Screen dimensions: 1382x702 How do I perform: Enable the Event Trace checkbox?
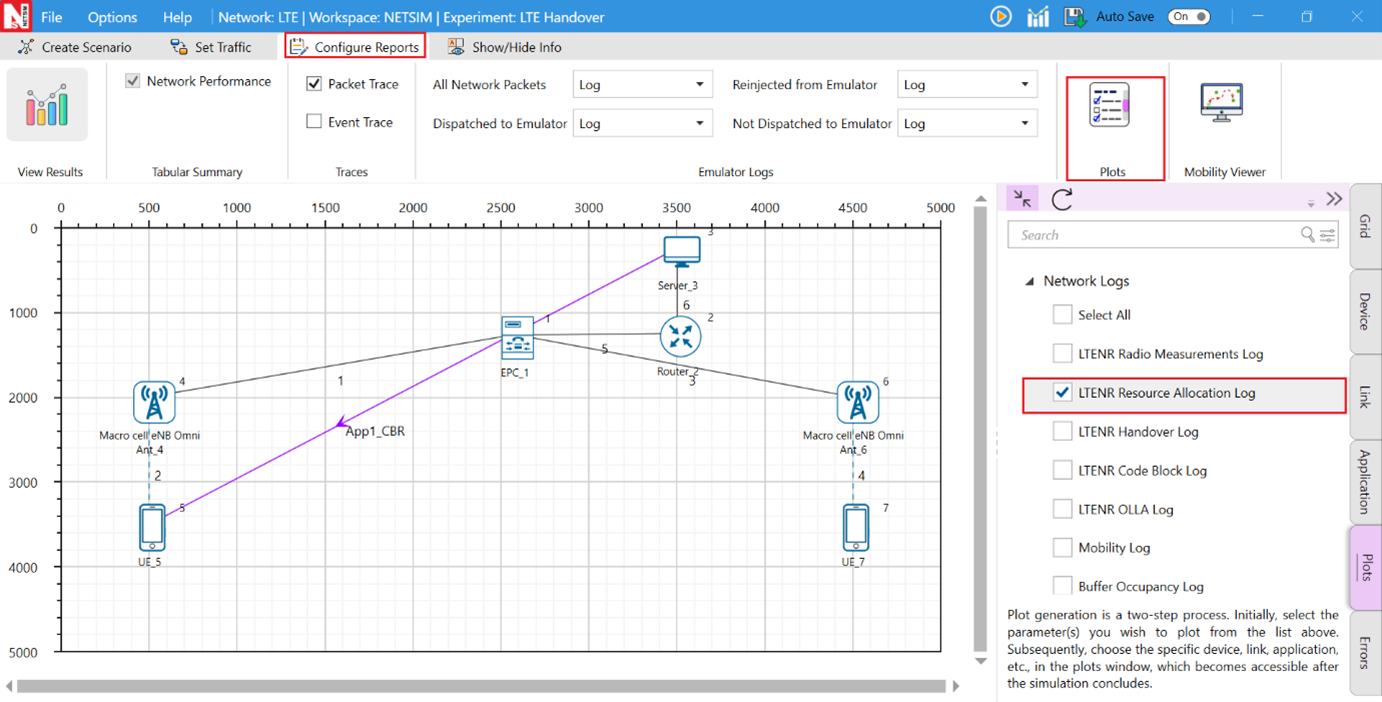[x=314, y=122]
